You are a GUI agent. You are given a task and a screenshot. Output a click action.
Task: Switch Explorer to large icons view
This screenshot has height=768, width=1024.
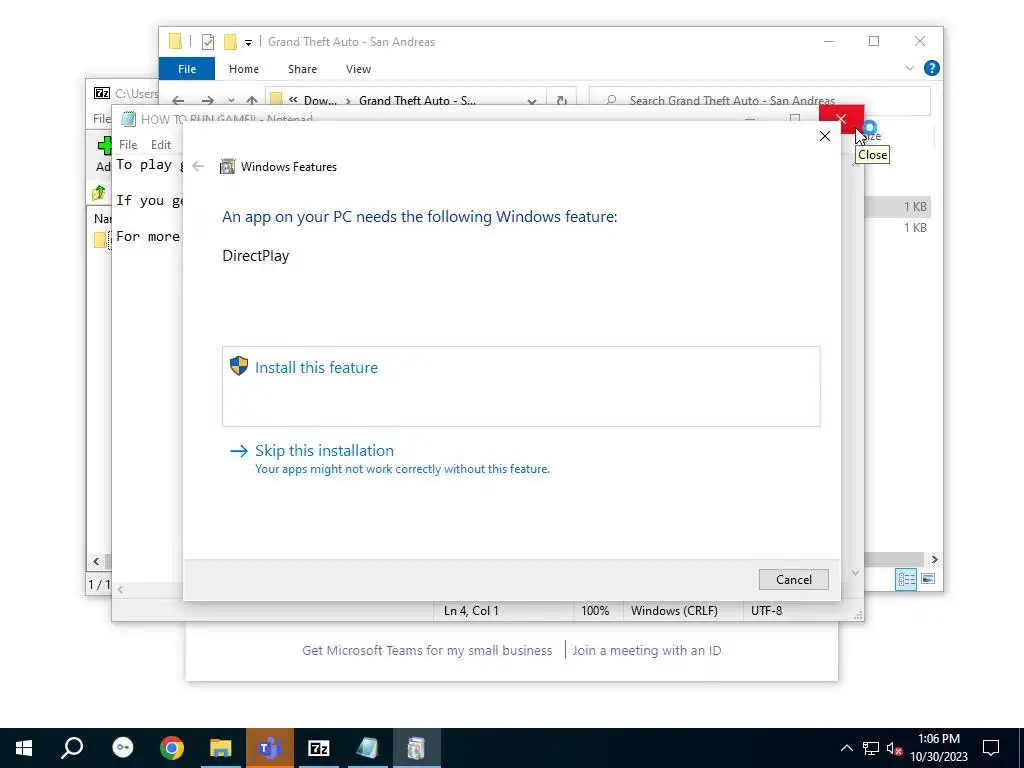click(927, 579)
